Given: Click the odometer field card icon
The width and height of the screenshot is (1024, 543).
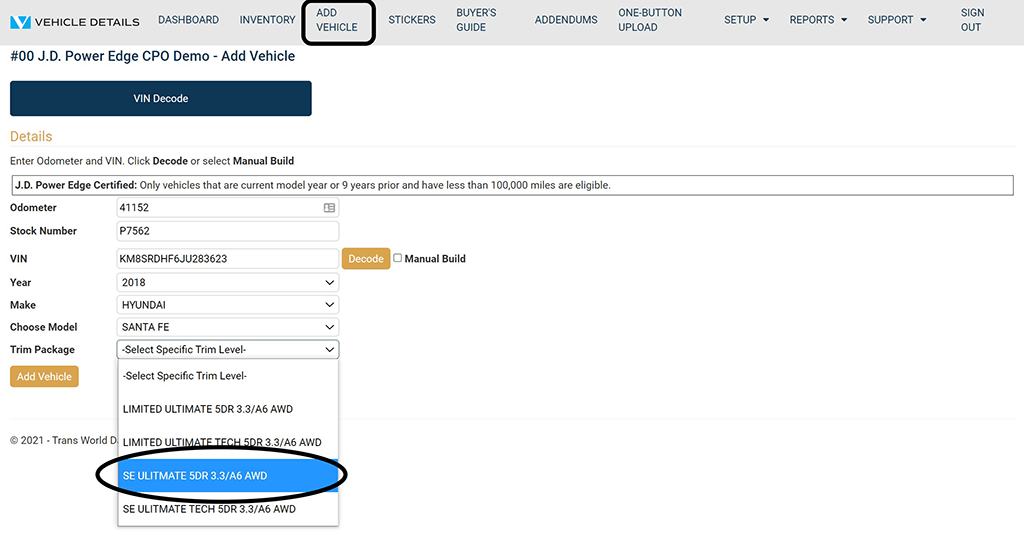Looking at the screenshot, I should click(x=329, y=208).
